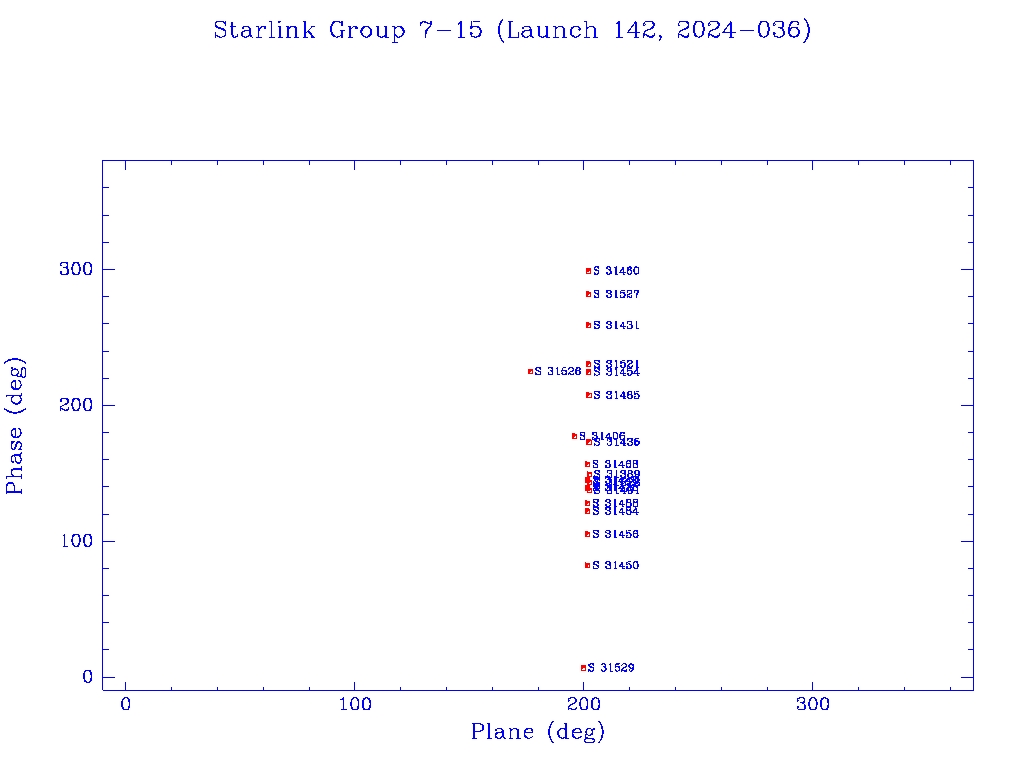Click the '300' tick on Plane axis

click(813, 705)
